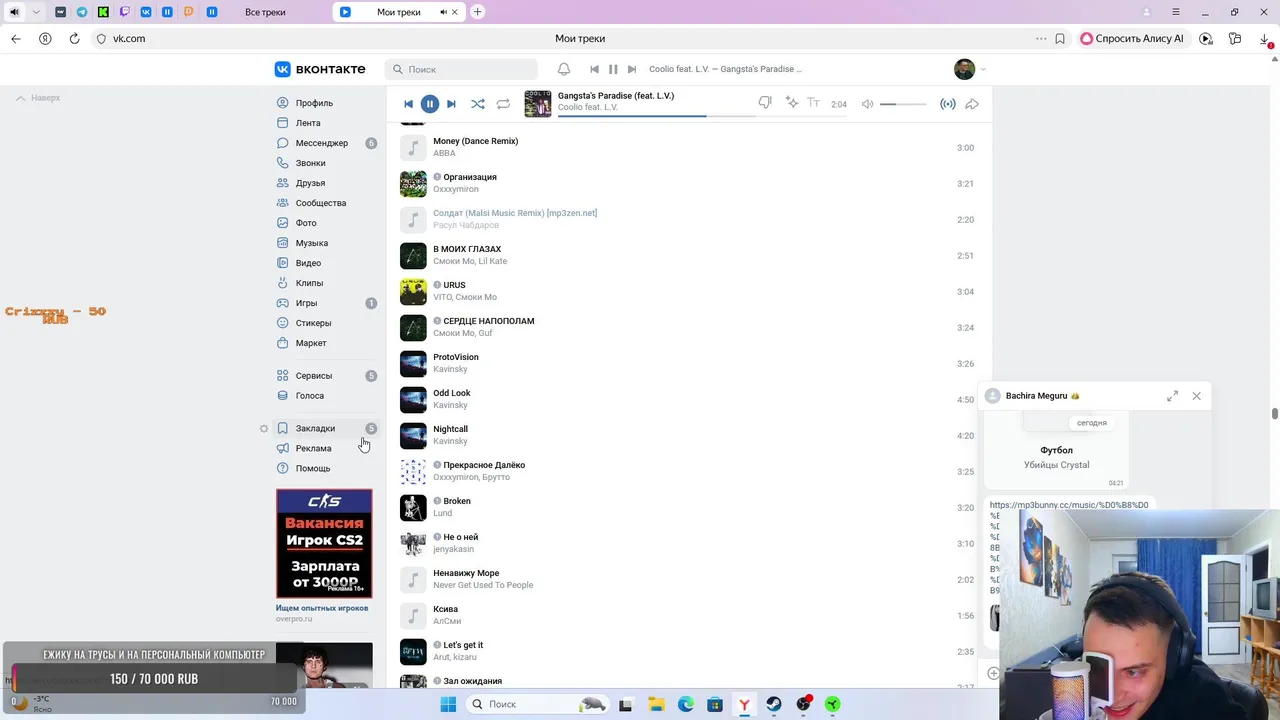Viewport: 1280px width, 720px height.
Task: Click Спросить Алису AI button
Action: (x=1132, y=38)
